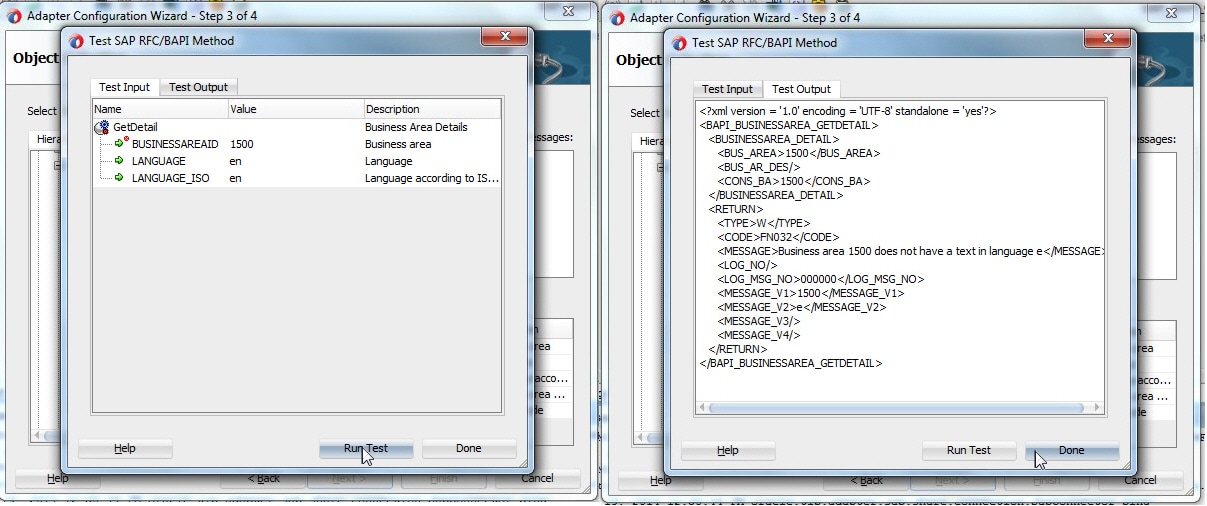Click Back in left wizard window
The width and height of the screenshot is (1207, 506).
(264, 479)
